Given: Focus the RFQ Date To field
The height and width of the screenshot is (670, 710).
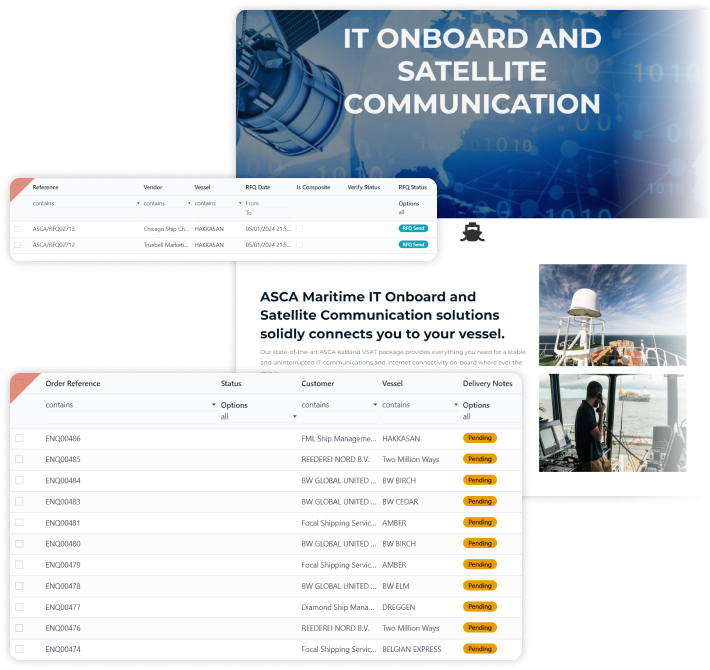Looking at the screenshot, I should click(x=269, y=212).
